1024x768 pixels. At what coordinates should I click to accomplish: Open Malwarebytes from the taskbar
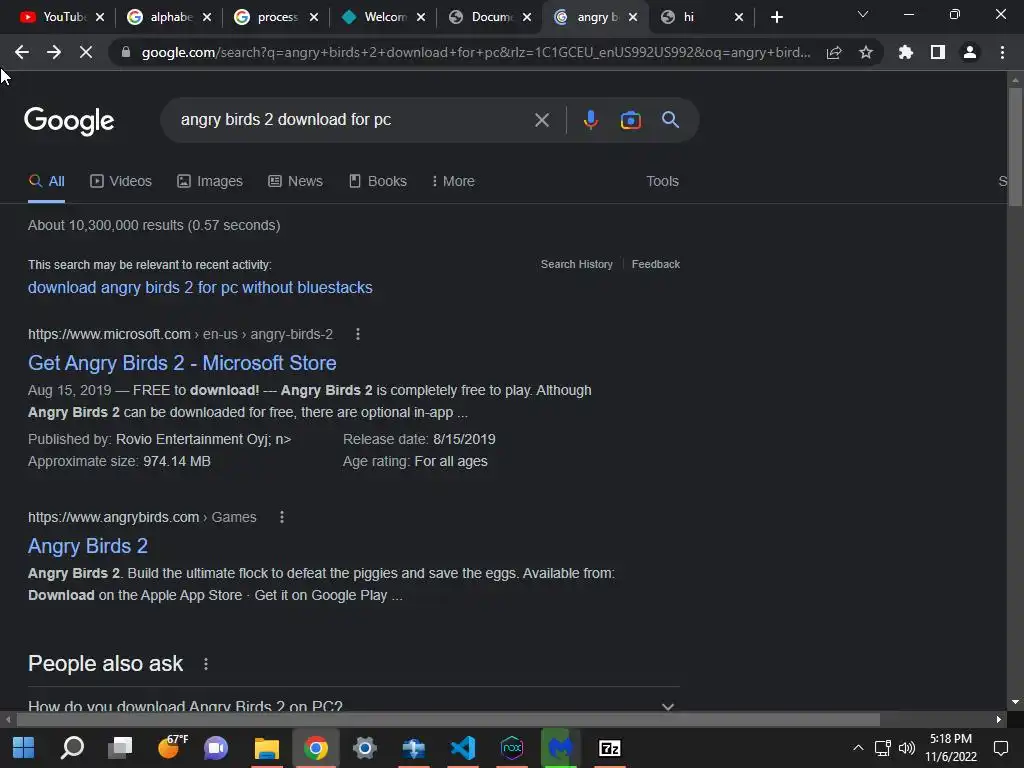(560, 748)
